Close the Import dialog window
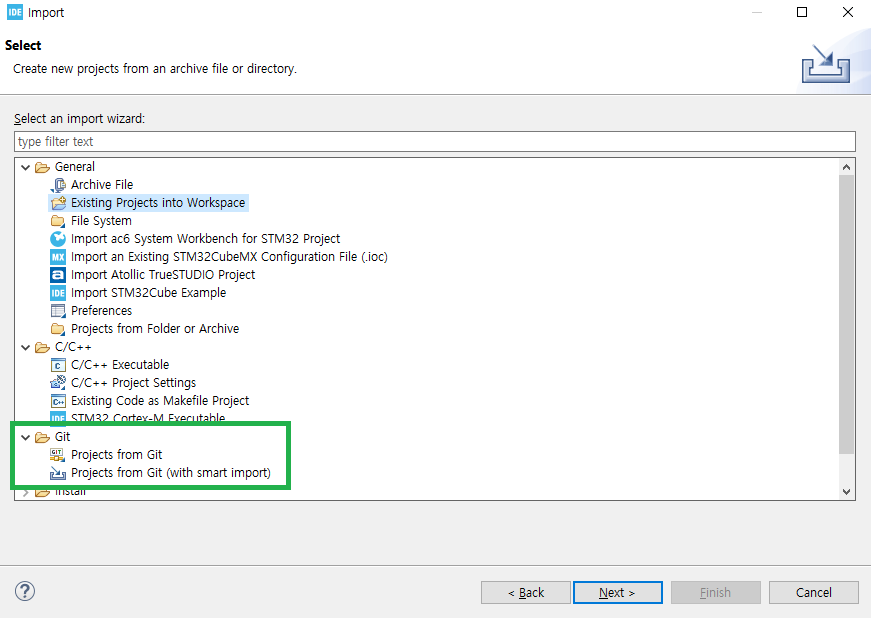871x618 pixels. click(x=848, y=12)
